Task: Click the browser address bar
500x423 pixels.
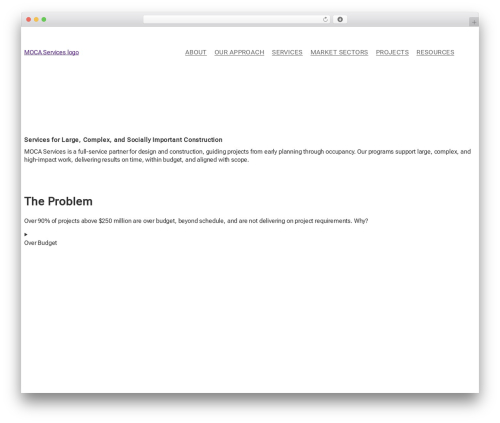Action: [x=237, y=19]
